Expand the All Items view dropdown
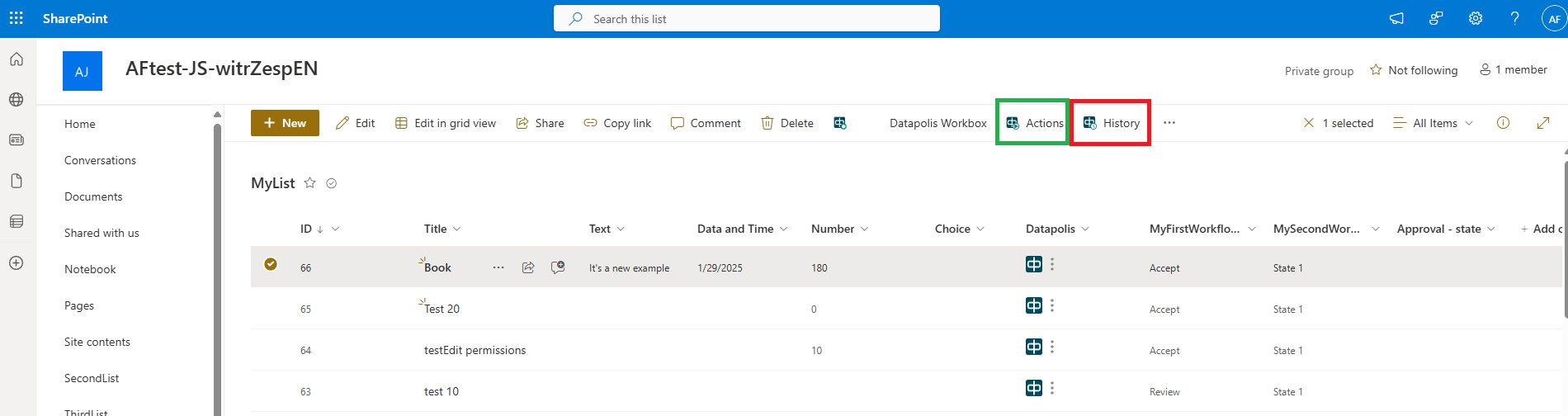 pyautogui.click(x=1433, y=123)
